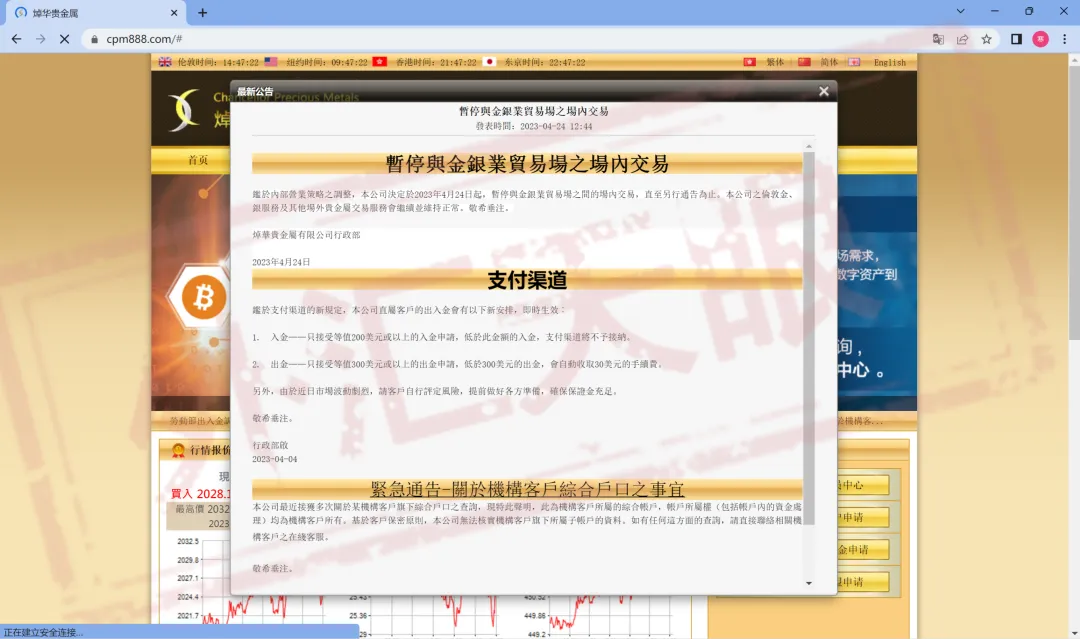The height and width of the screenshot is (639, 1080).
Task: Stop loading the page
Action: coord(65,39)
